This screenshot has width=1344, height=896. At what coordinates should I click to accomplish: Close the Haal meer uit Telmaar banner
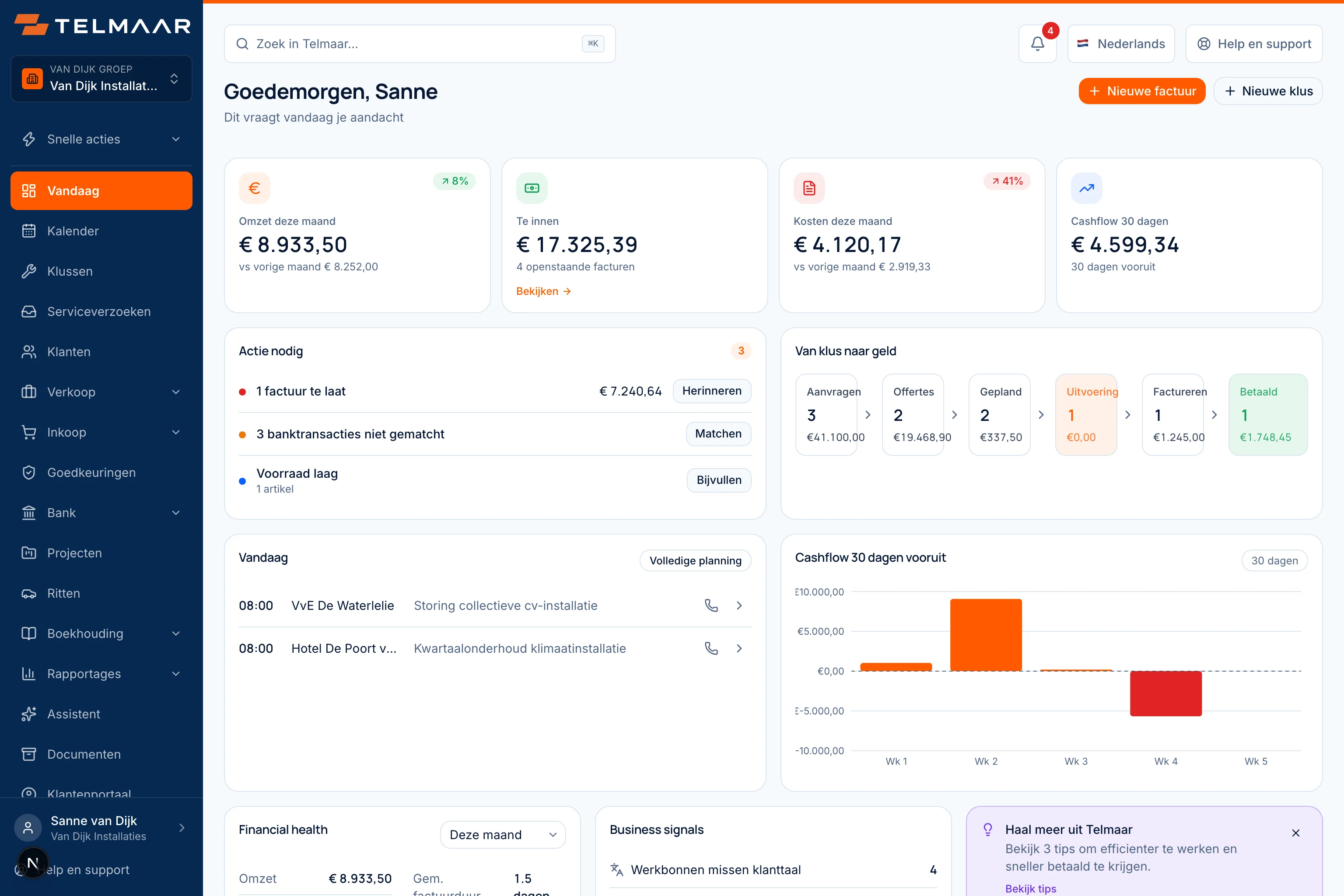pos(1295,833)
